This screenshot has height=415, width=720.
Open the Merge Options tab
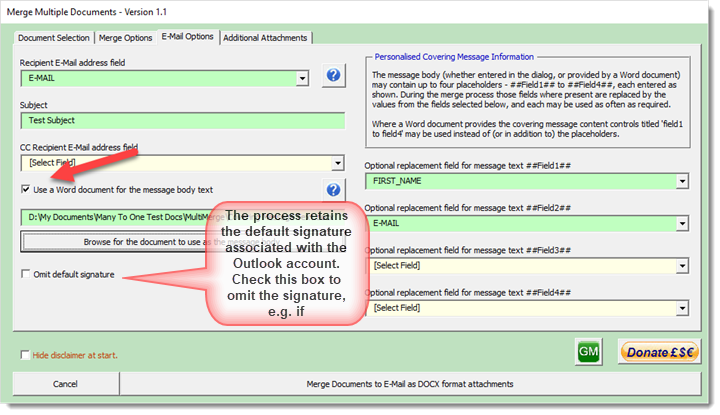125,37
